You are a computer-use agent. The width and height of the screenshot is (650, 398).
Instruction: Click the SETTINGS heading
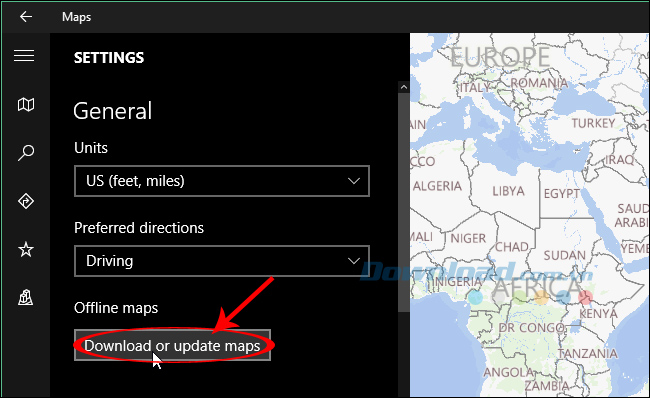pyautogui.click(x=109, y=58)
